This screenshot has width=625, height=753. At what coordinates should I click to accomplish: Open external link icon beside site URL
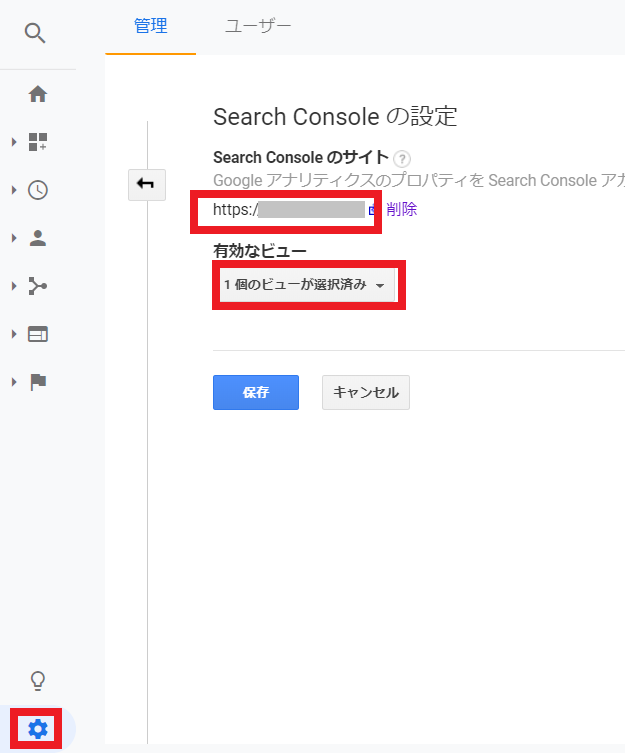coord(371,209)
